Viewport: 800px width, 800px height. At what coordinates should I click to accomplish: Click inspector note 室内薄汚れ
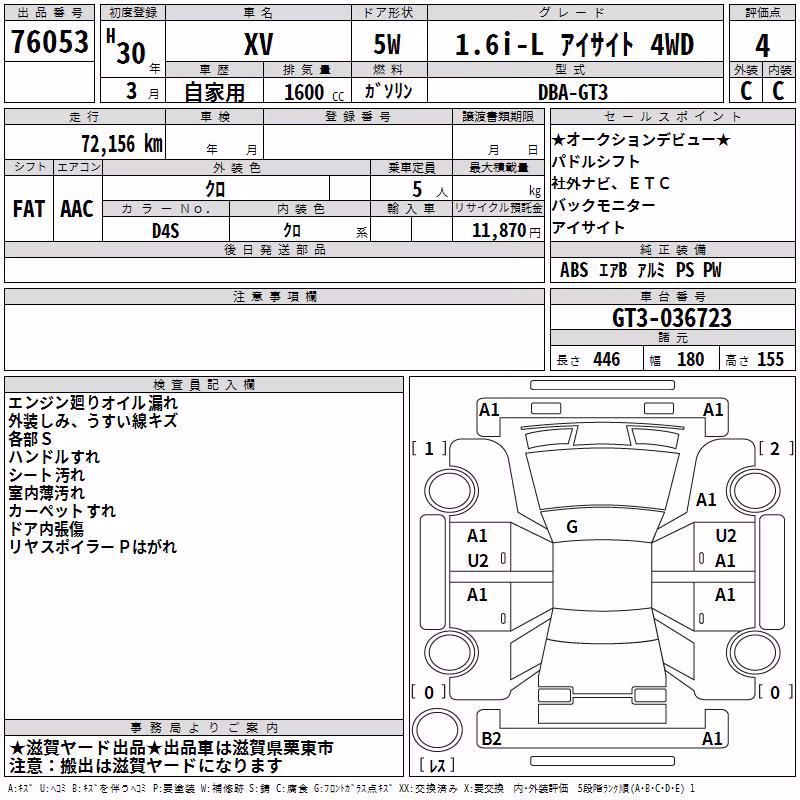coord(46,492)
